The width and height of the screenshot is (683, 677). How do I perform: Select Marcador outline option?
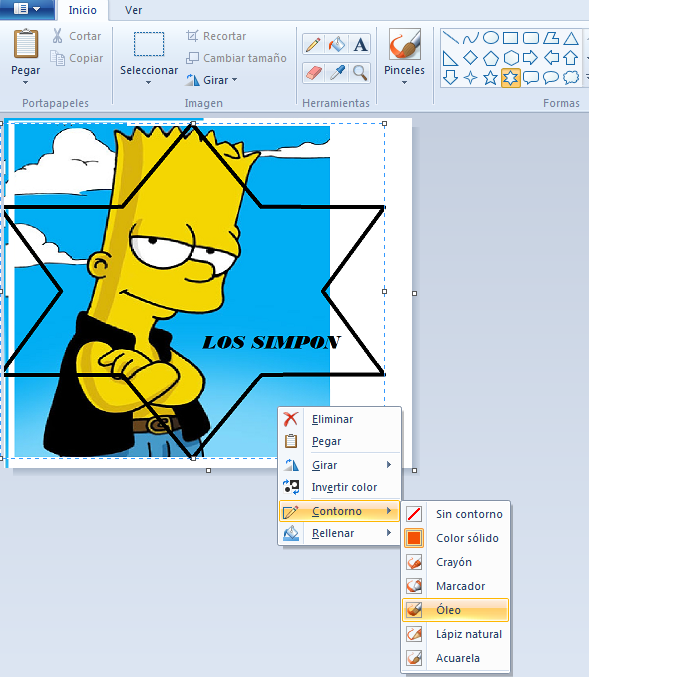coord(455,586)
